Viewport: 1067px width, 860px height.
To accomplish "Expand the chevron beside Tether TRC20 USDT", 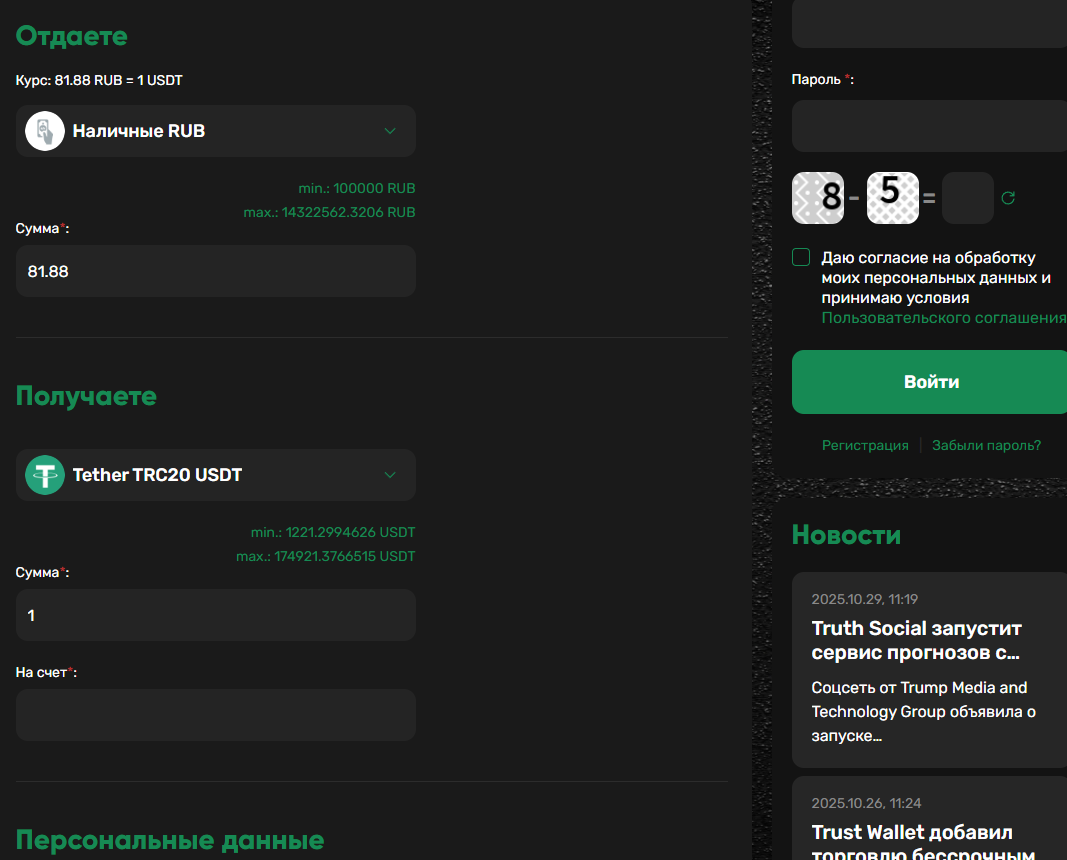I will point(390,475).
